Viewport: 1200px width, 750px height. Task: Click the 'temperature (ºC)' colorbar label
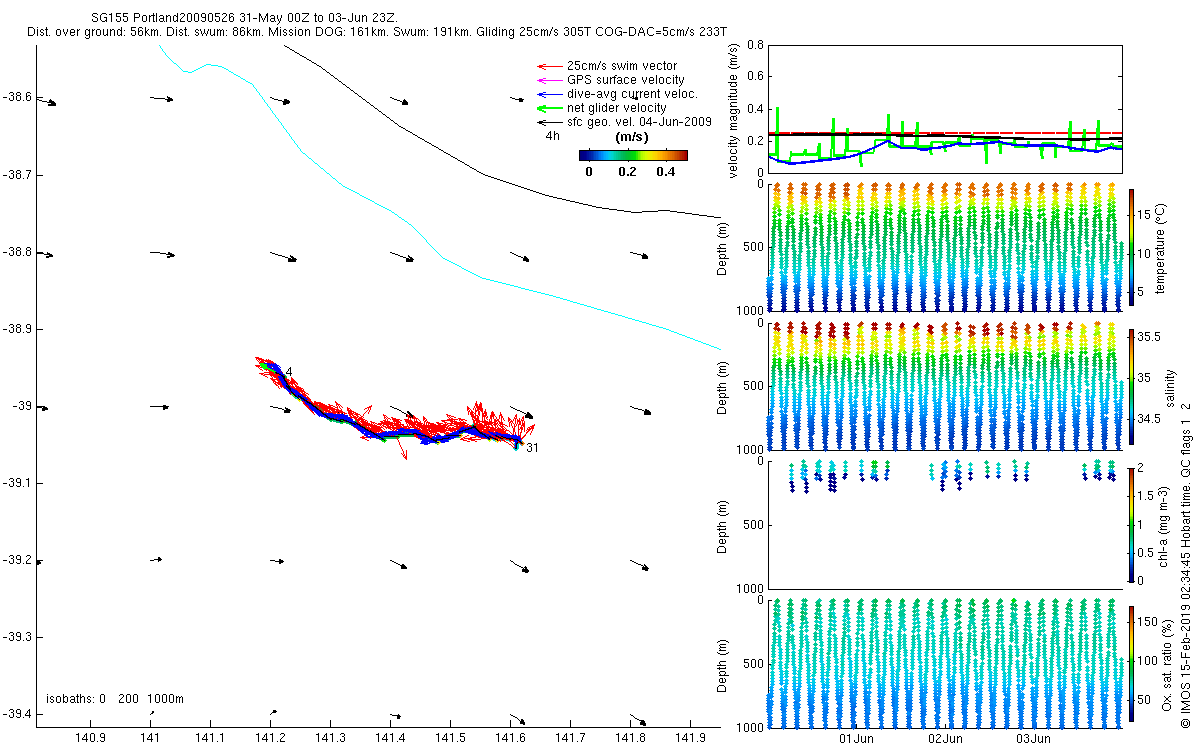coord(1162,247)
